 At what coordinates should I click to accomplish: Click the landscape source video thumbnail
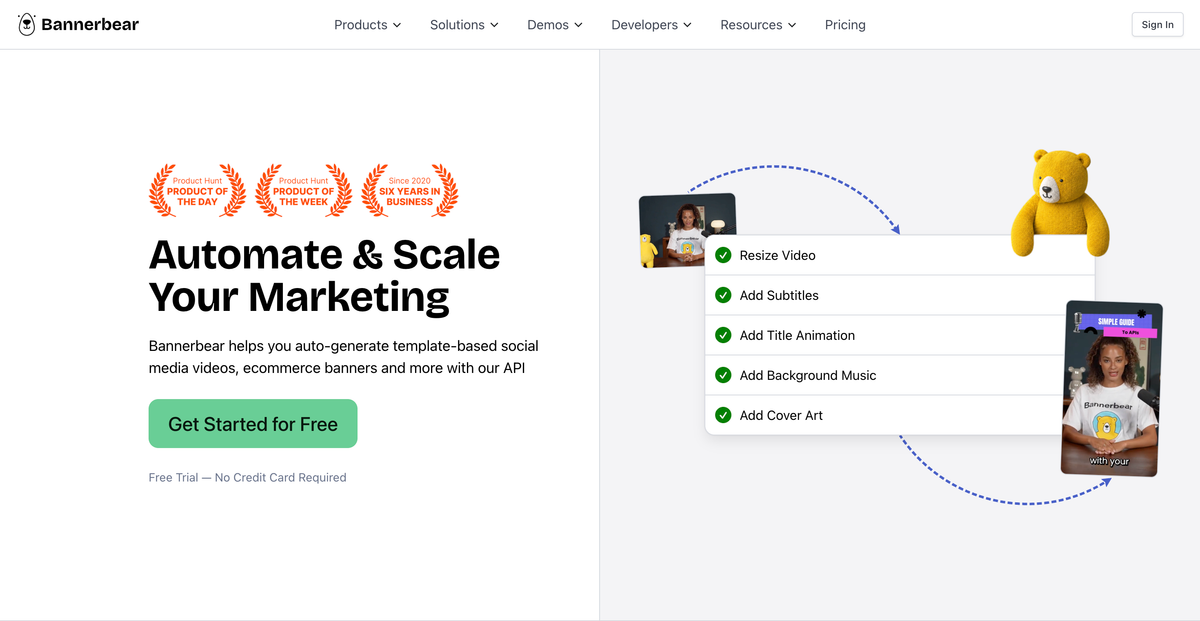(687, 231)
